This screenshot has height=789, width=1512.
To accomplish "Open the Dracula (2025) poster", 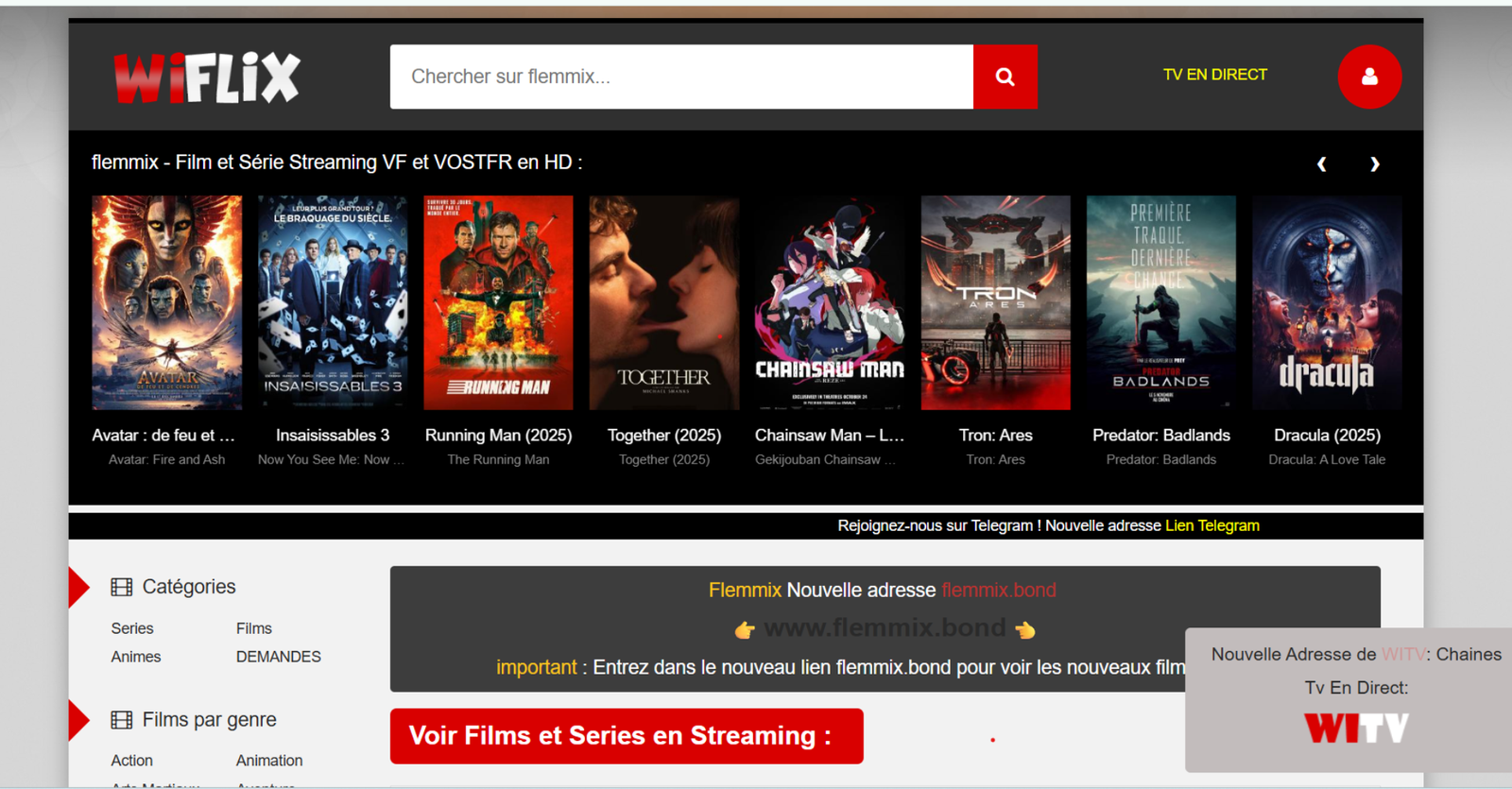I will tap(1327, 302).
